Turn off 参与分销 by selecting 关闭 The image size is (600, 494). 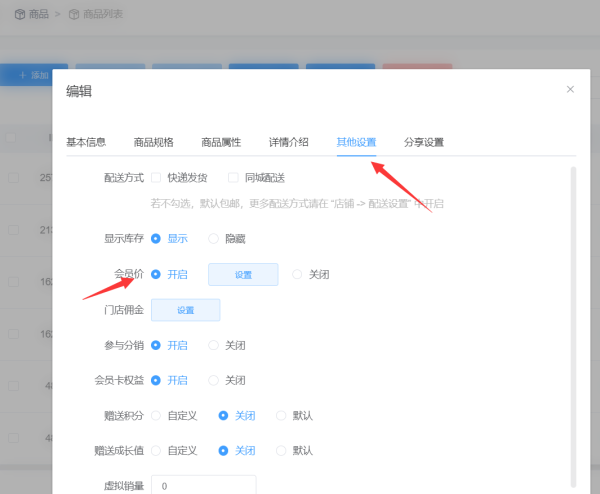[214, 345]
